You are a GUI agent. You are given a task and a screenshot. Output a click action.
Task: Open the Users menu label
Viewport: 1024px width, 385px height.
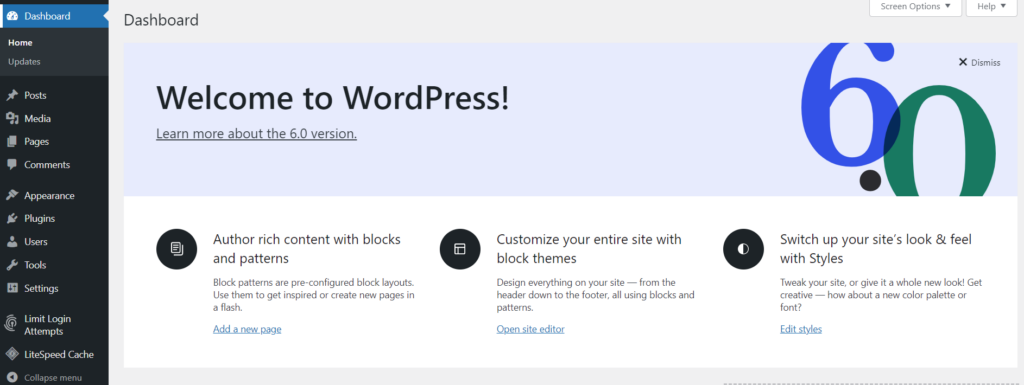click(x=36, y=241)
